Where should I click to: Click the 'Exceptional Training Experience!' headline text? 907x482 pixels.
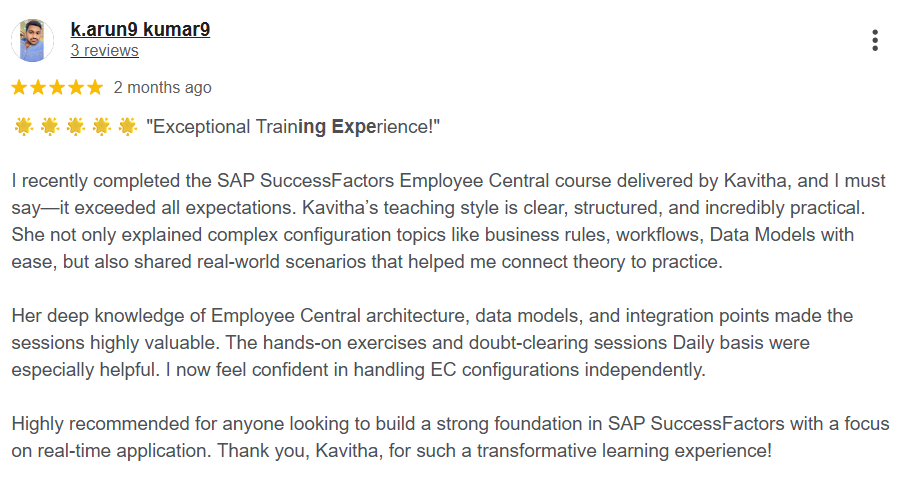pos(293,127)
